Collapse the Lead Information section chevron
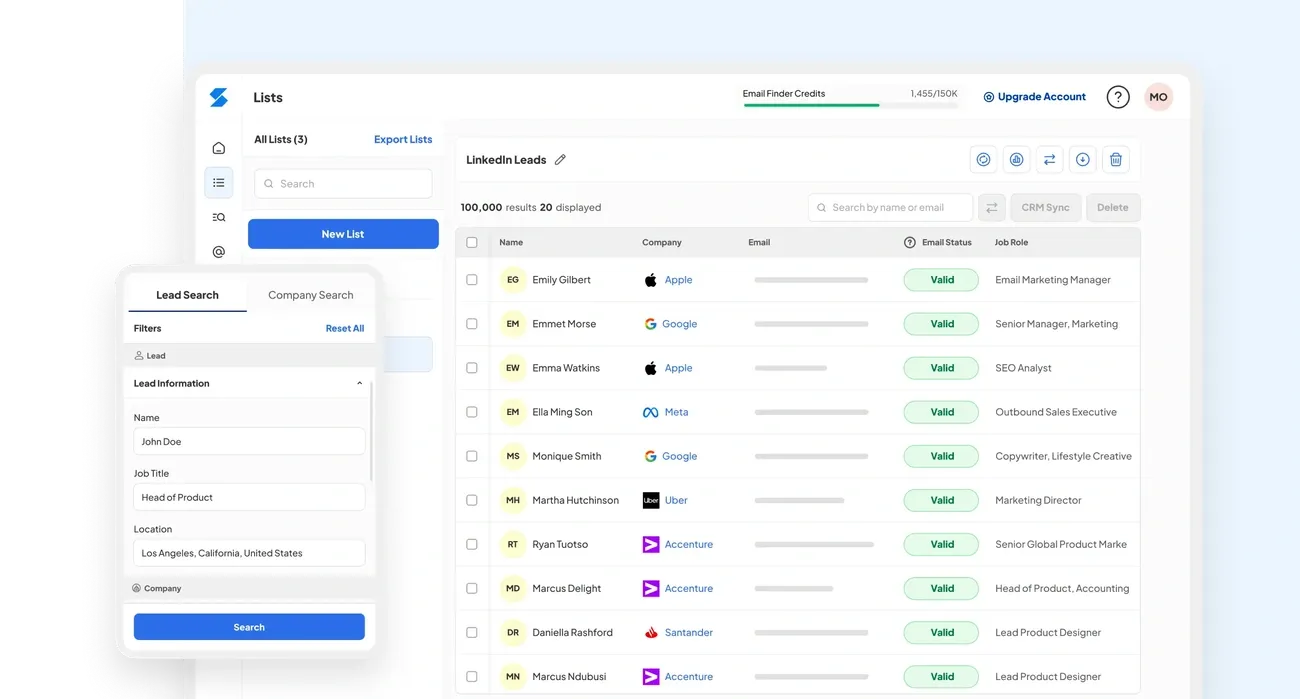1300x699 pixels. 359,384
